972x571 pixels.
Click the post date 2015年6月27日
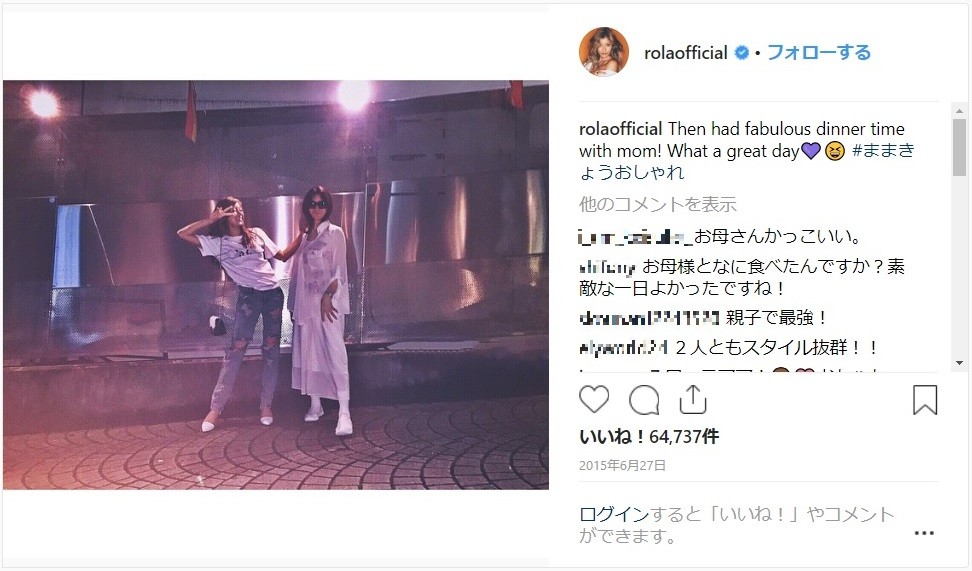pyautogui.click(x=622, y=466)
